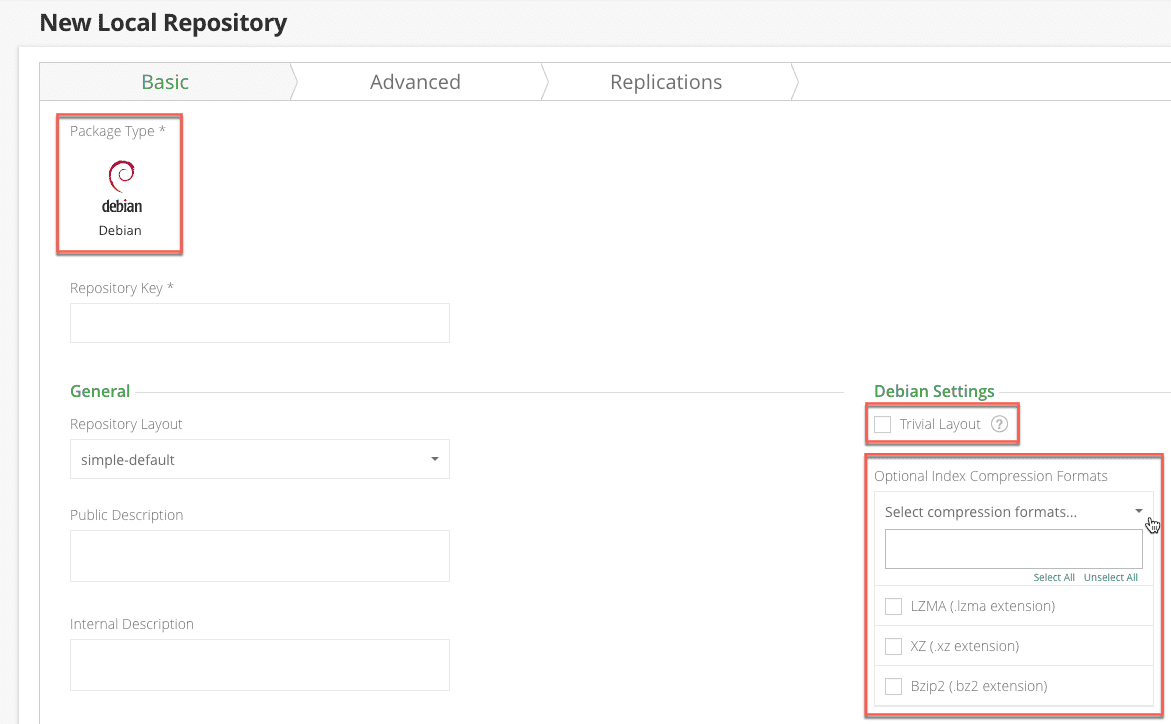Image resolution: width=1171 pixels, height=724 pixels.
Task: Check the XZ (.xz extension) format
Action: click(893, 646)
